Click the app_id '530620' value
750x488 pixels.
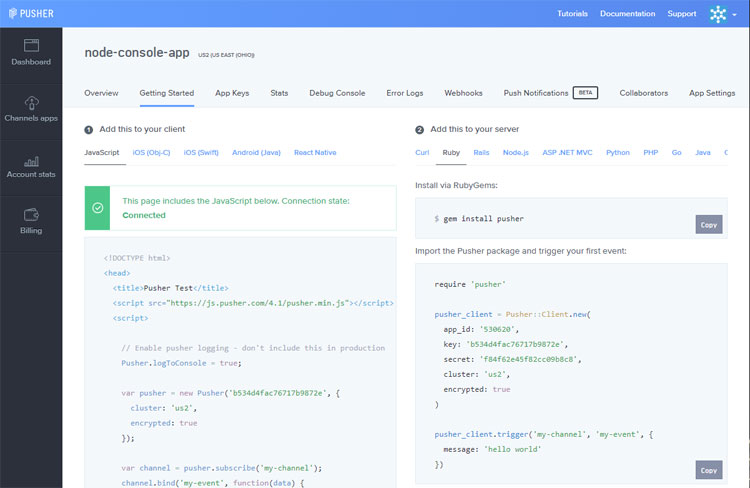497,329
